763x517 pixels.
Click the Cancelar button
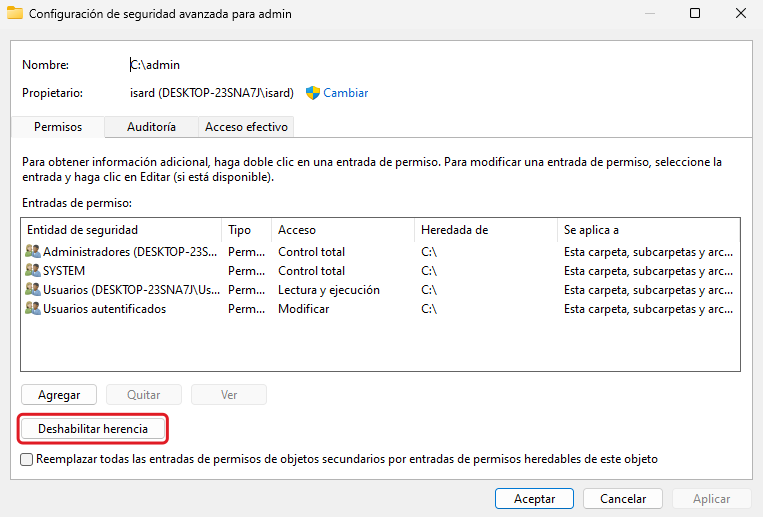tap(623, 498)
